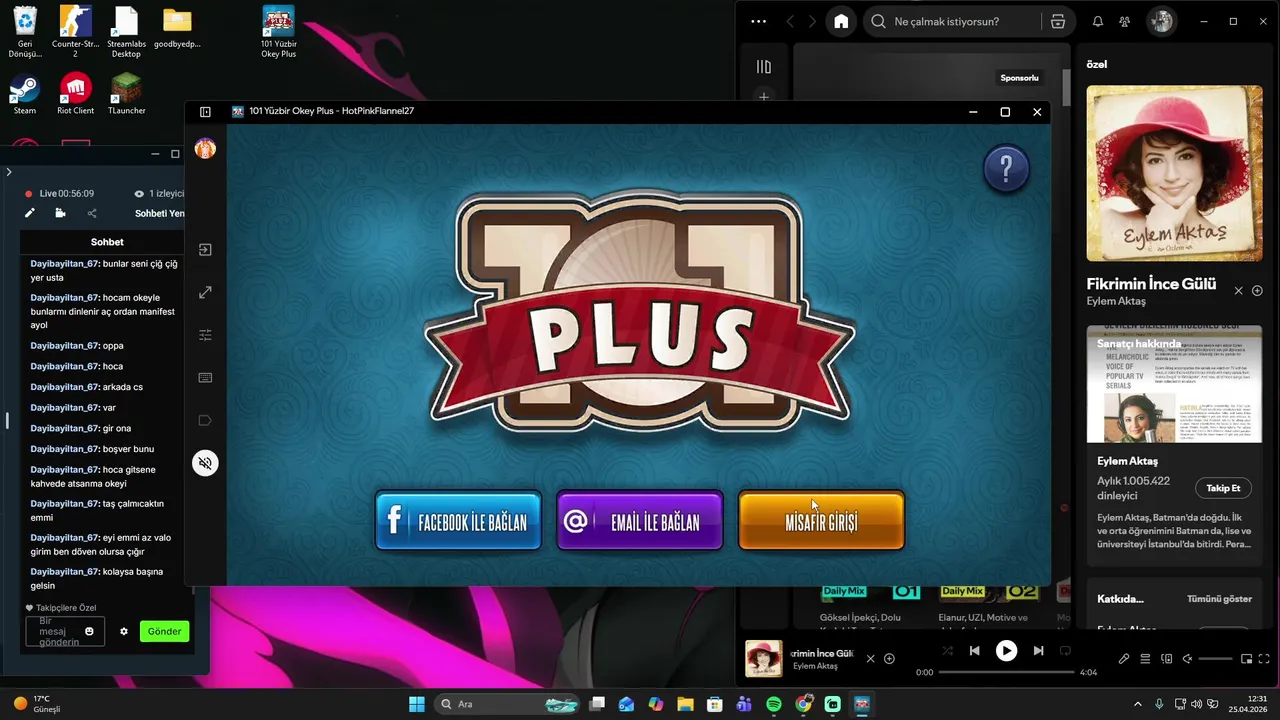Toggle the game window side panel icon
Screen dimensions: 1280x720
coord(205,112)
